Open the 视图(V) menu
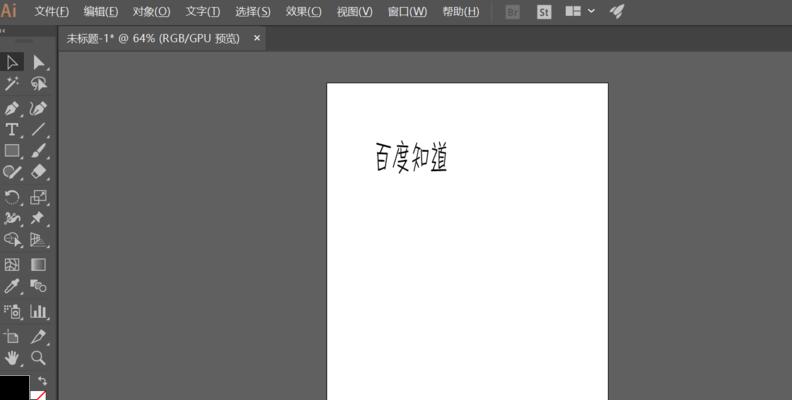Viewport: 792px width, 400px height. (x=355, y=11)
